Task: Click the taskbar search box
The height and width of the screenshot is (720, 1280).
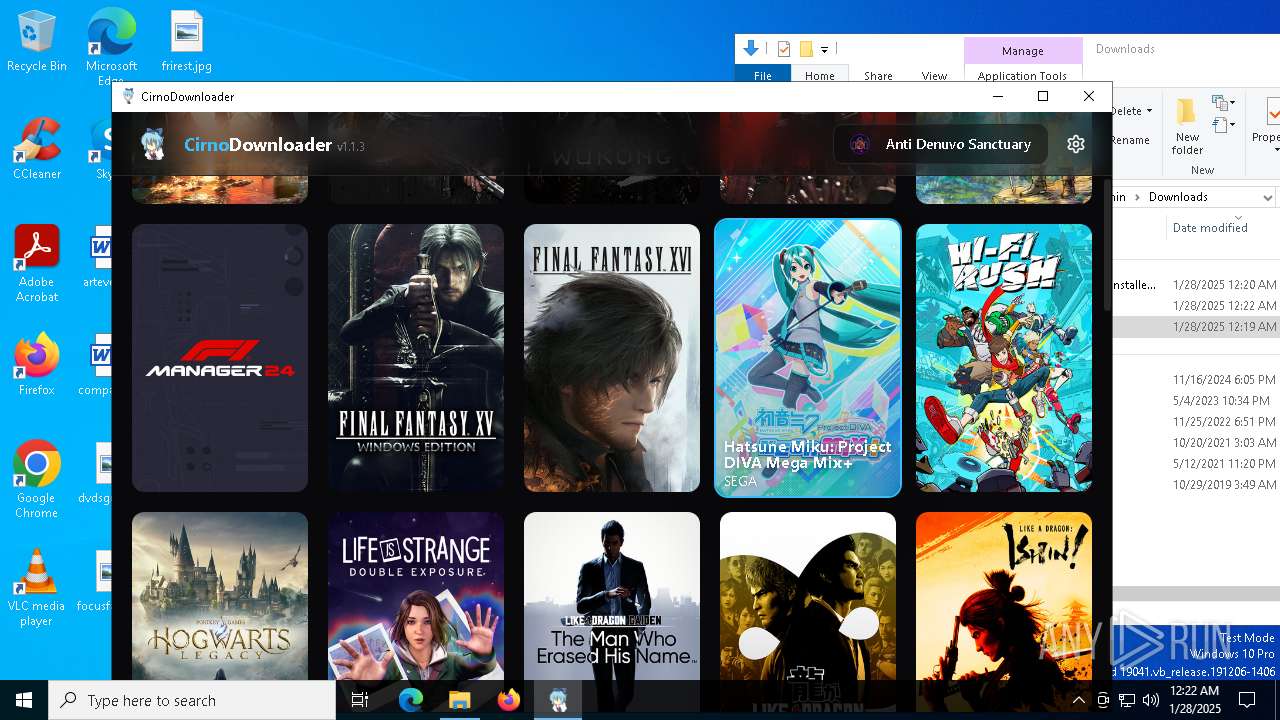Action: click(x=192, y=700)
